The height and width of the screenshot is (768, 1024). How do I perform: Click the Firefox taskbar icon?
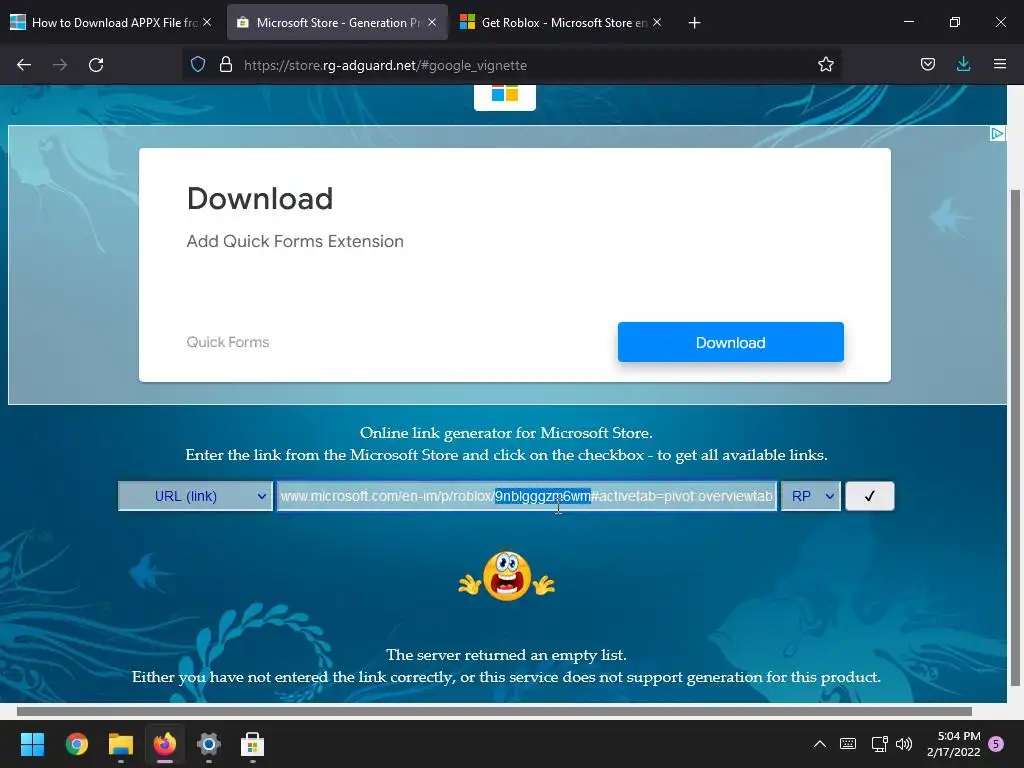coord(165,744)
